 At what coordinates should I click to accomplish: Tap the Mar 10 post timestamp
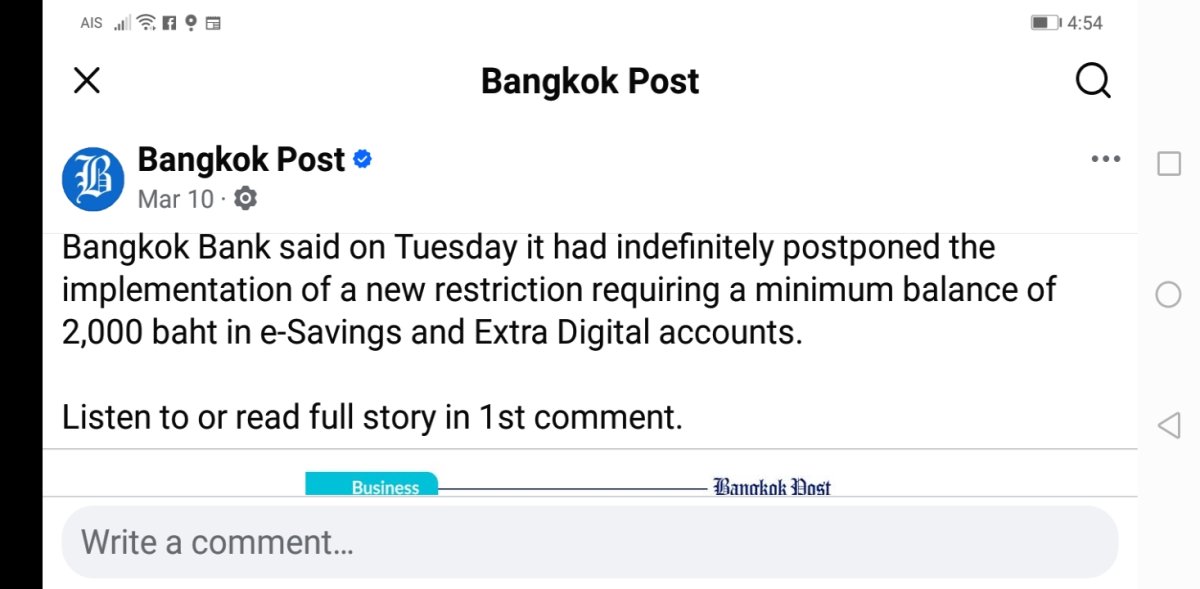(175, 199)
